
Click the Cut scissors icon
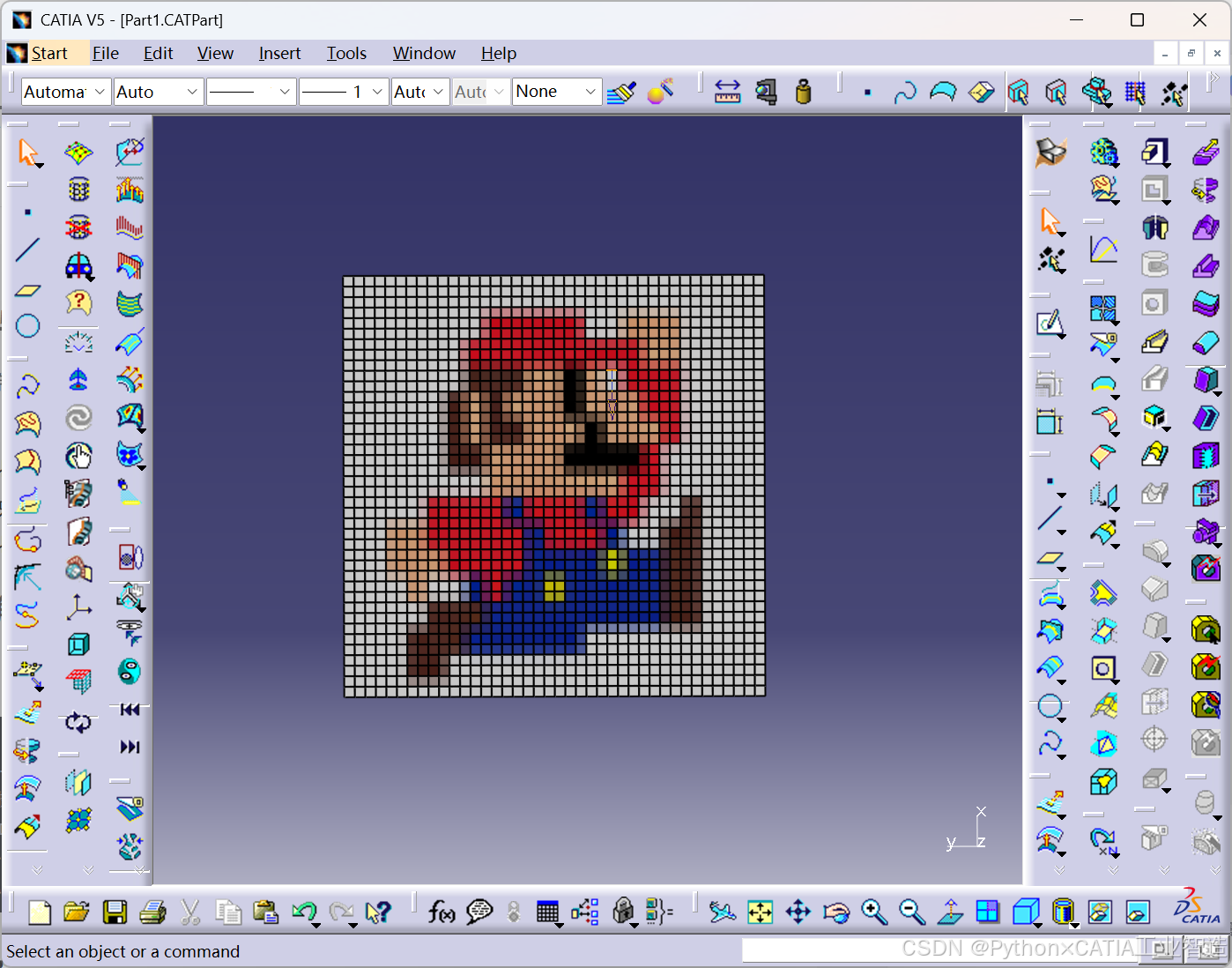(190, 912)
